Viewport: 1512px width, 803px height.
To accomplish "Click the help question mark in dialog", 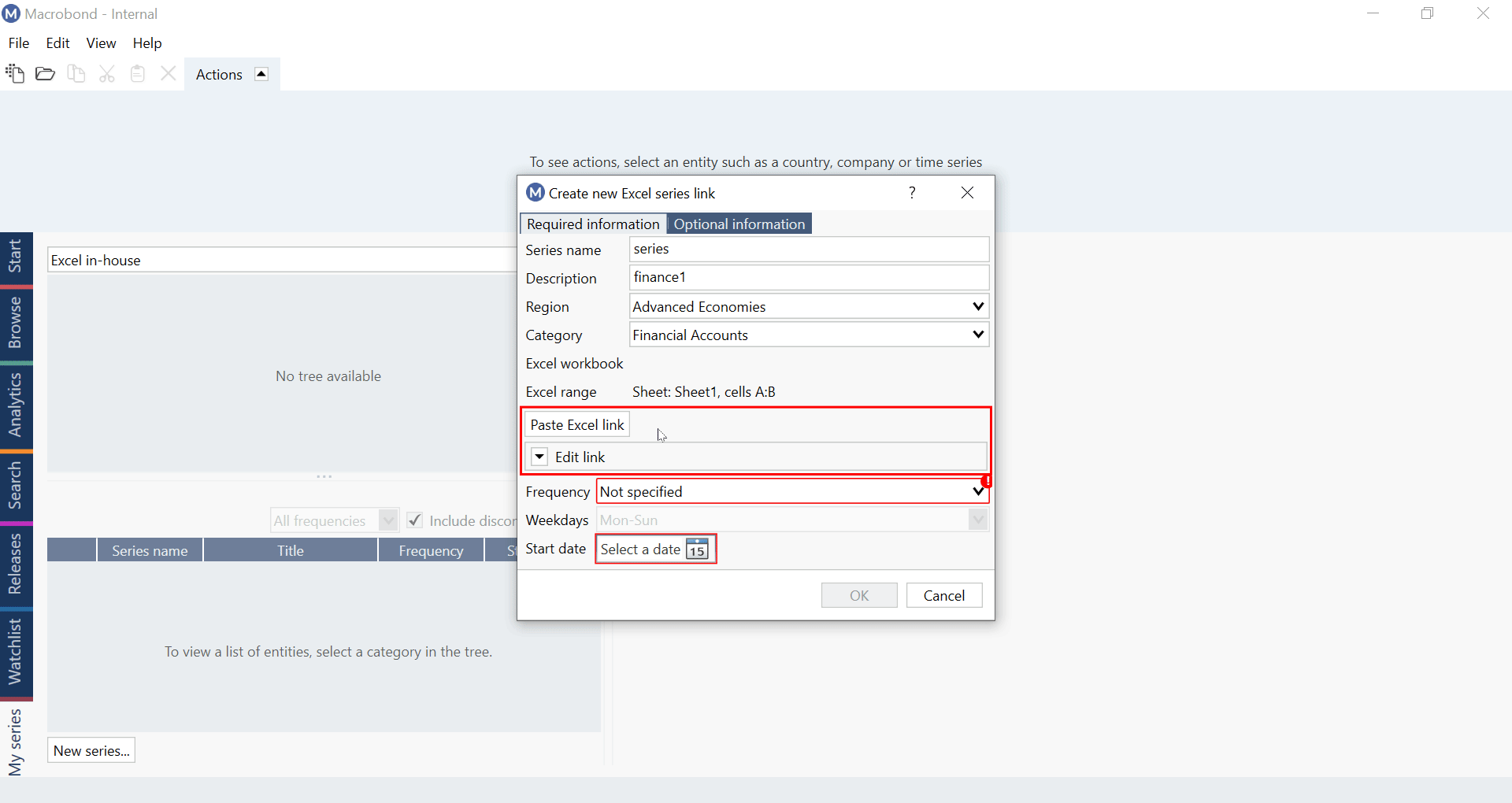I will [x=912, y=193].
